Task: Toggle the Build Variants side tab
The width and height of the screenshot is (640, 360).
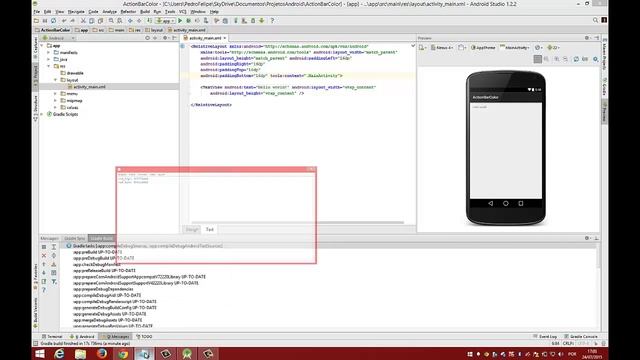Action: coord(36,312)
